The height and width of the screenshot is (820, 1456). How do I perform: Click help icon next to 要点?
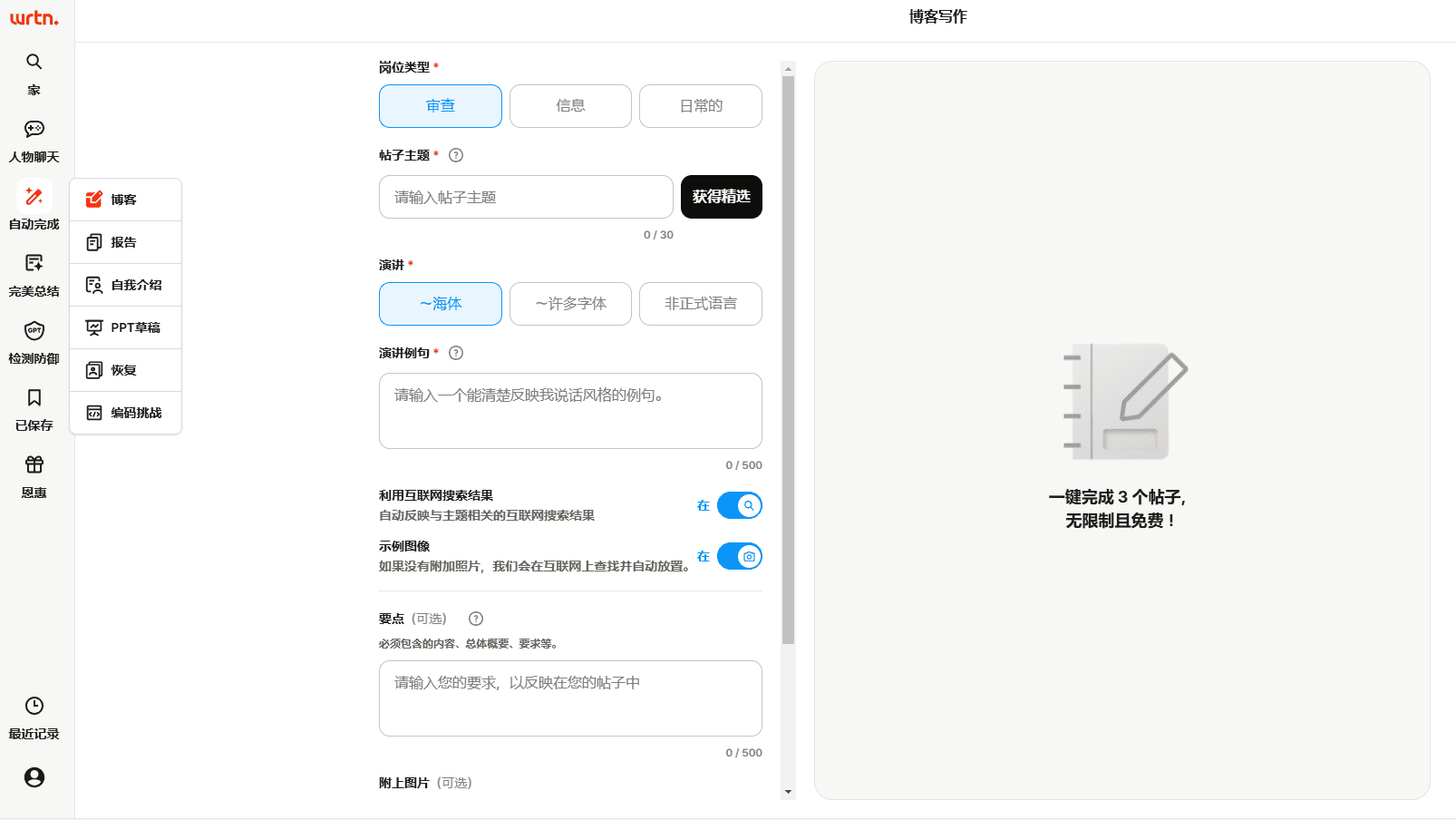click(x=476, y=619)
